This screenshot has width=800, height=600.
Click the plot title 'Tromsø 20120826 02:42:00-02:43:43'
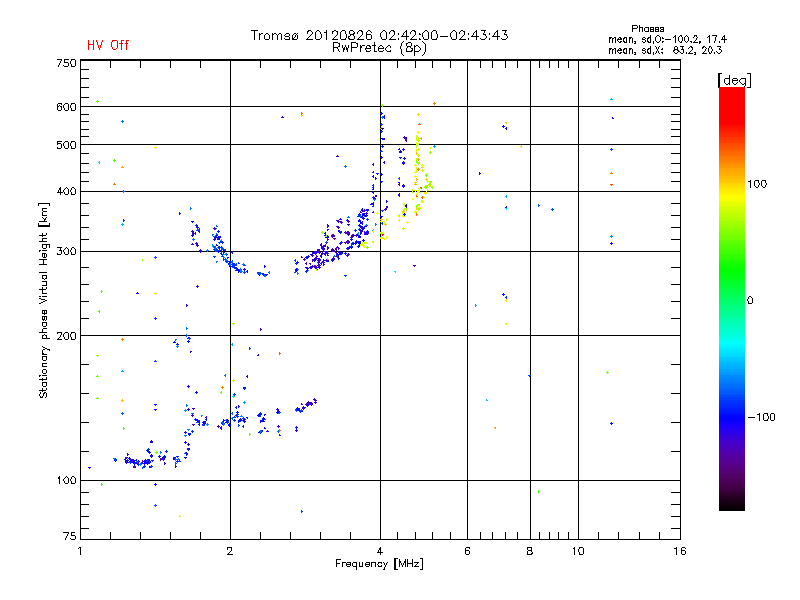click(379, 35)
